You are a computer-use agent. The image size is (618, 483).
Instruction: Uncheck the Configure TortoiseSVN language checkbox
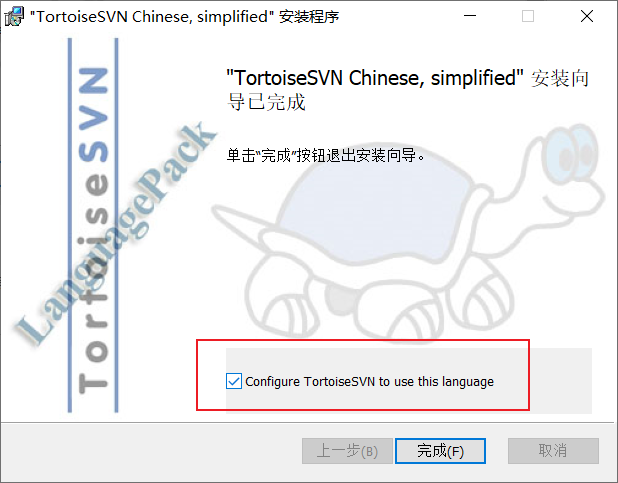point(234,381)
